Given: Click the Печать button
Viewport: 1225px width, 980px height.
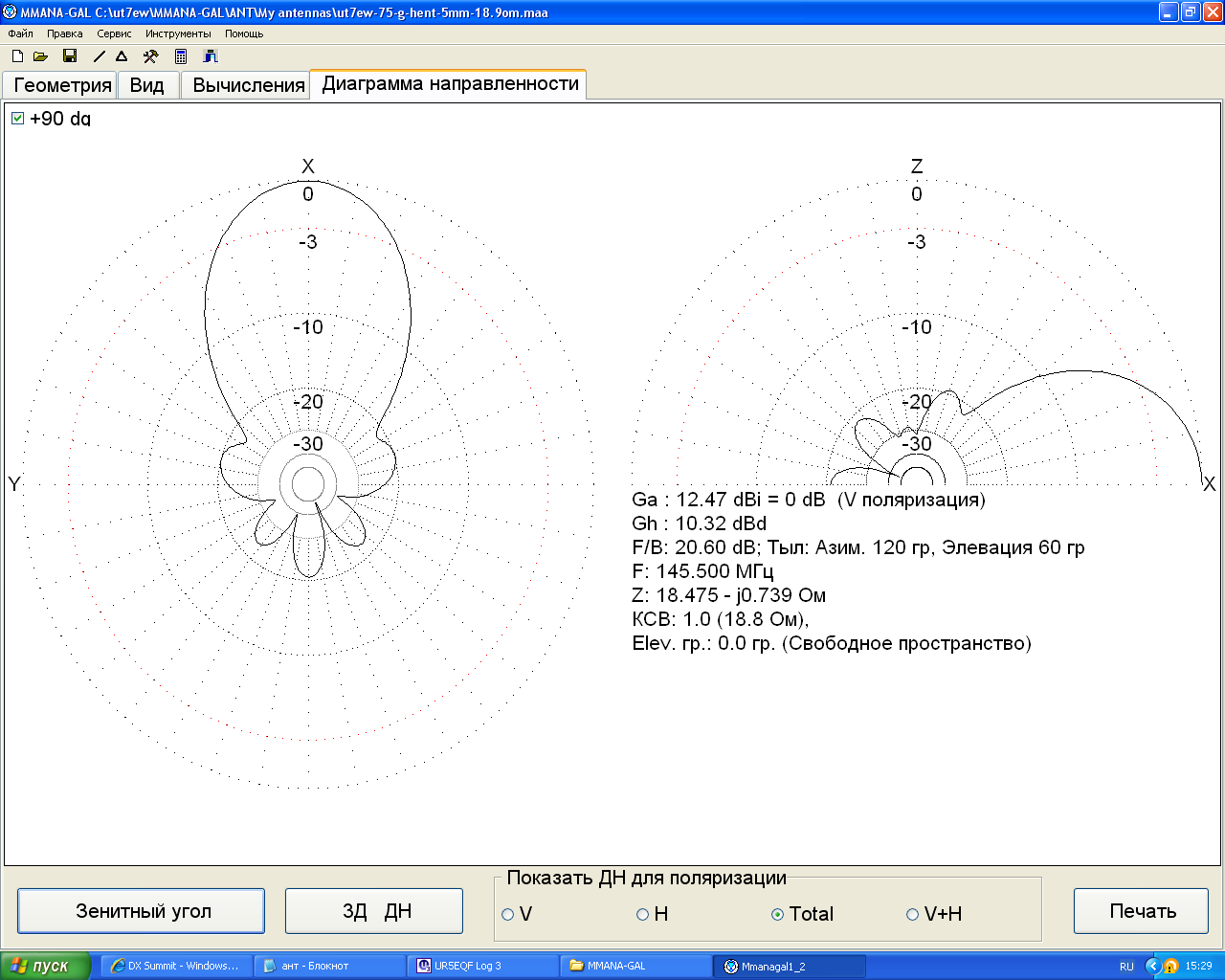Looking at the screenshot, I should click(1142, 911).
